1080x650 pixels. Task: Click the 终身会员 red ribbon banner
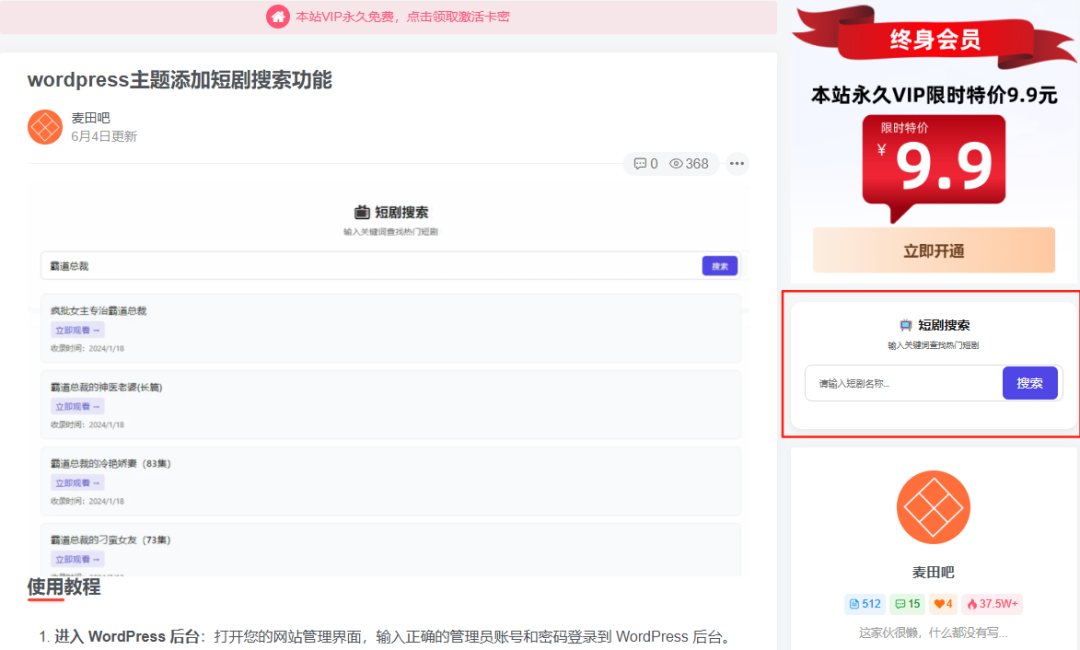click(934, 39)
